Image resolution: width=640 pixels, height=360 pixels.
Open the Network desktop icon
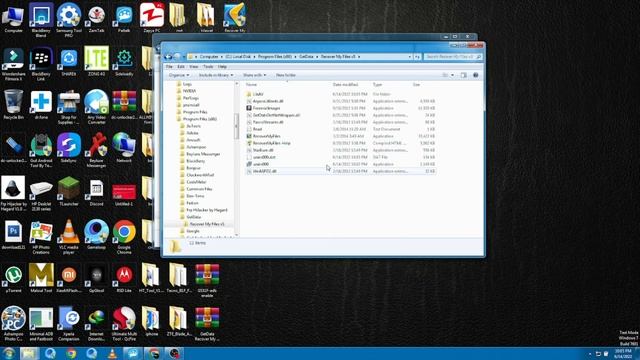click(x=124, y=148)
